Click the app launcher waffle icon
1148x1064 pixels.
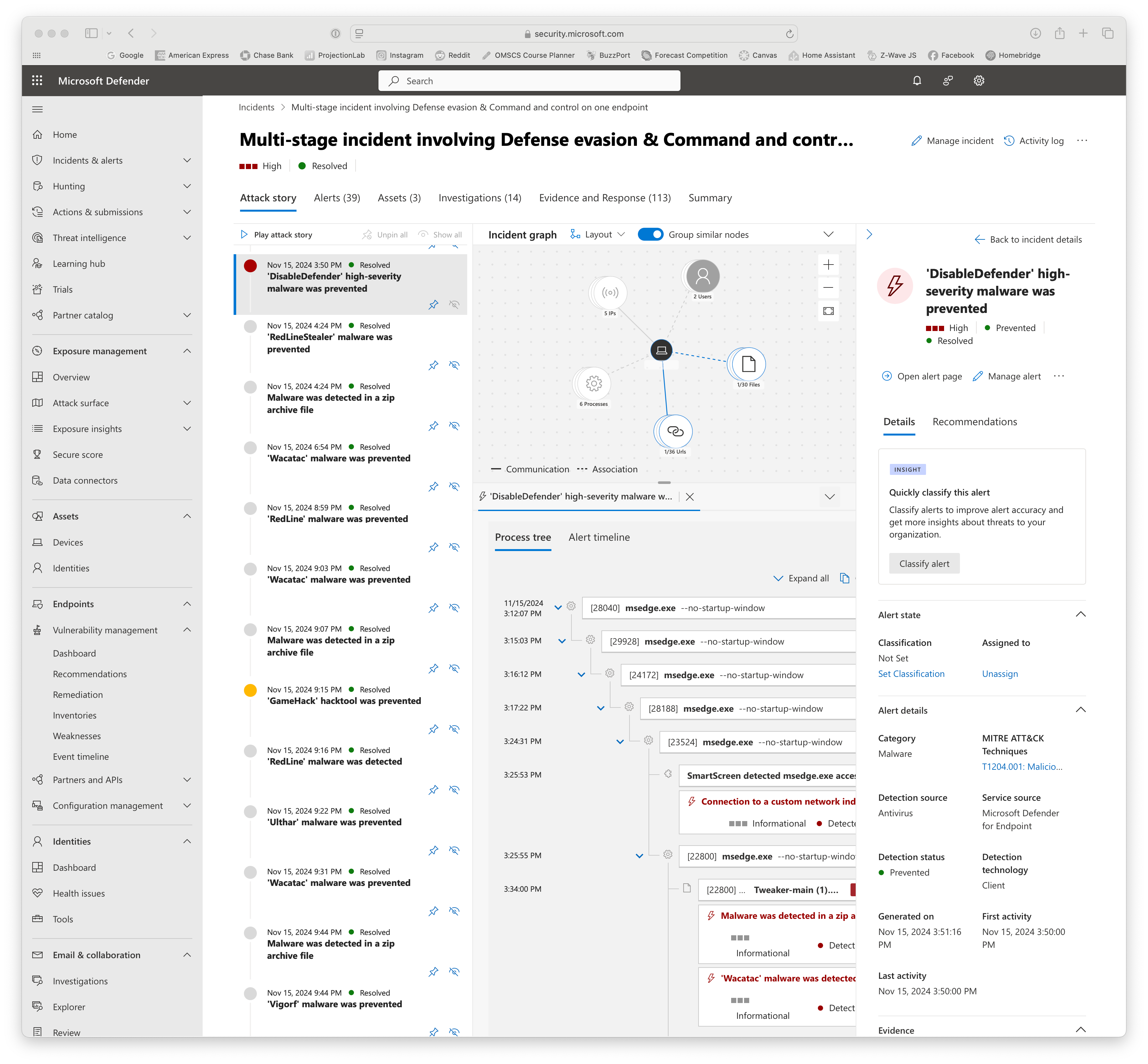coord(37,81)
